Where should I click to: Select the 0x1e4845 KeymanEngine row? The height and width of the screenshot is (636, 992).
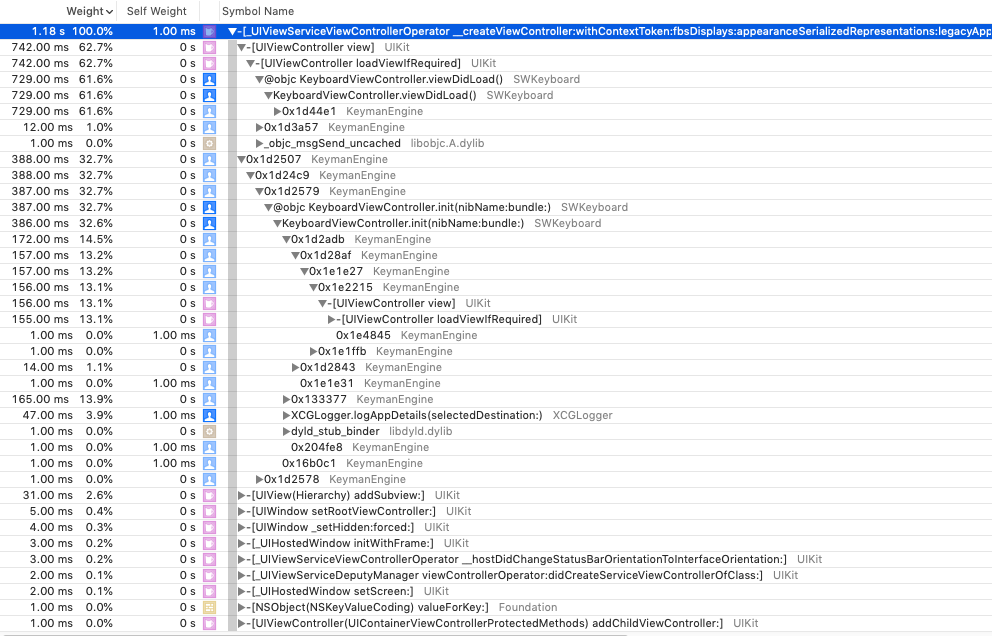coord(496,335)
